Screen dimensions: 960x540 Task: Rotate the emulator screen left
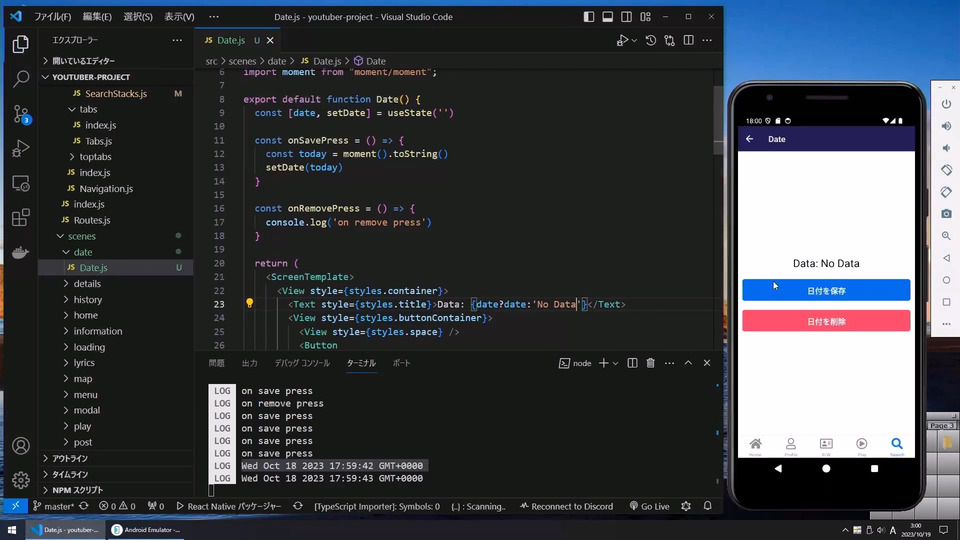(x=946, y=170)
